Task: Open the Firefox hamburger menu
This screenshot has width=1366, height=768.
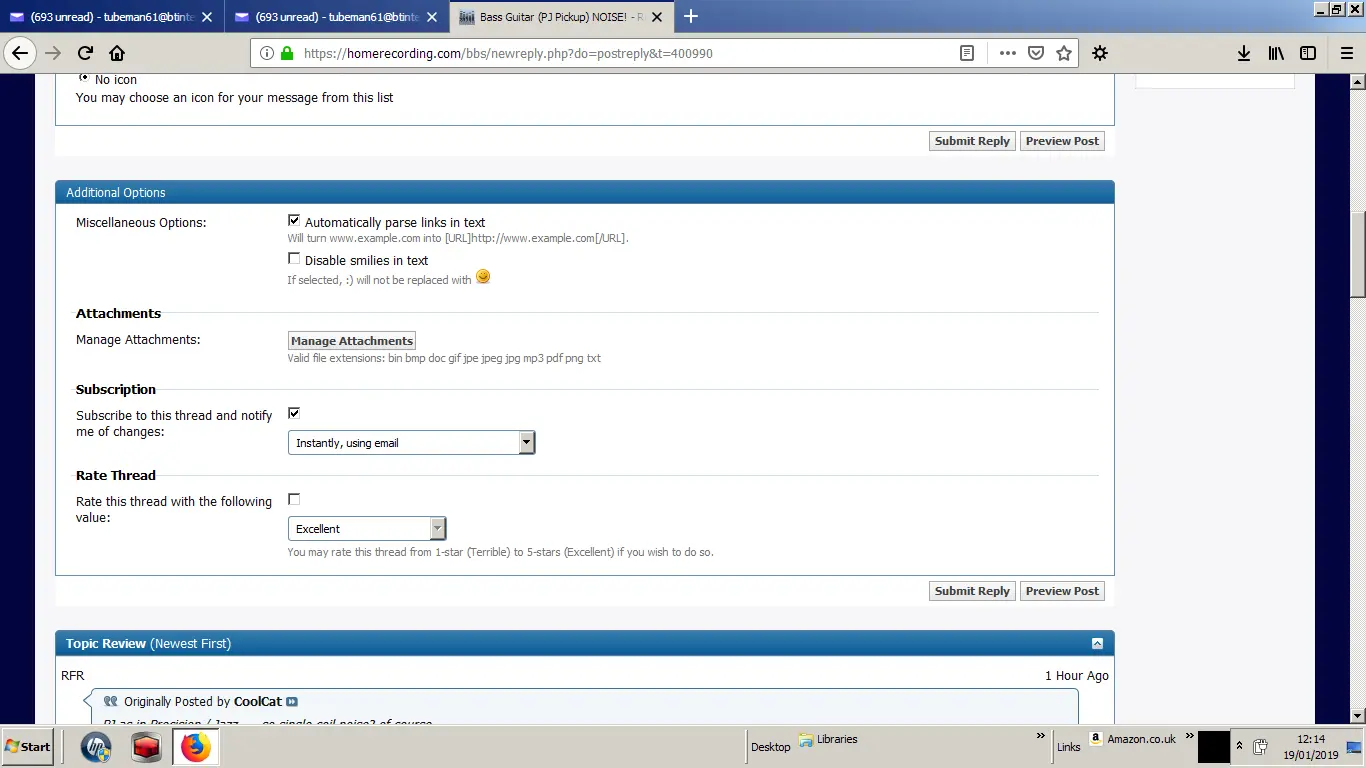Action: coord(1347,54)
